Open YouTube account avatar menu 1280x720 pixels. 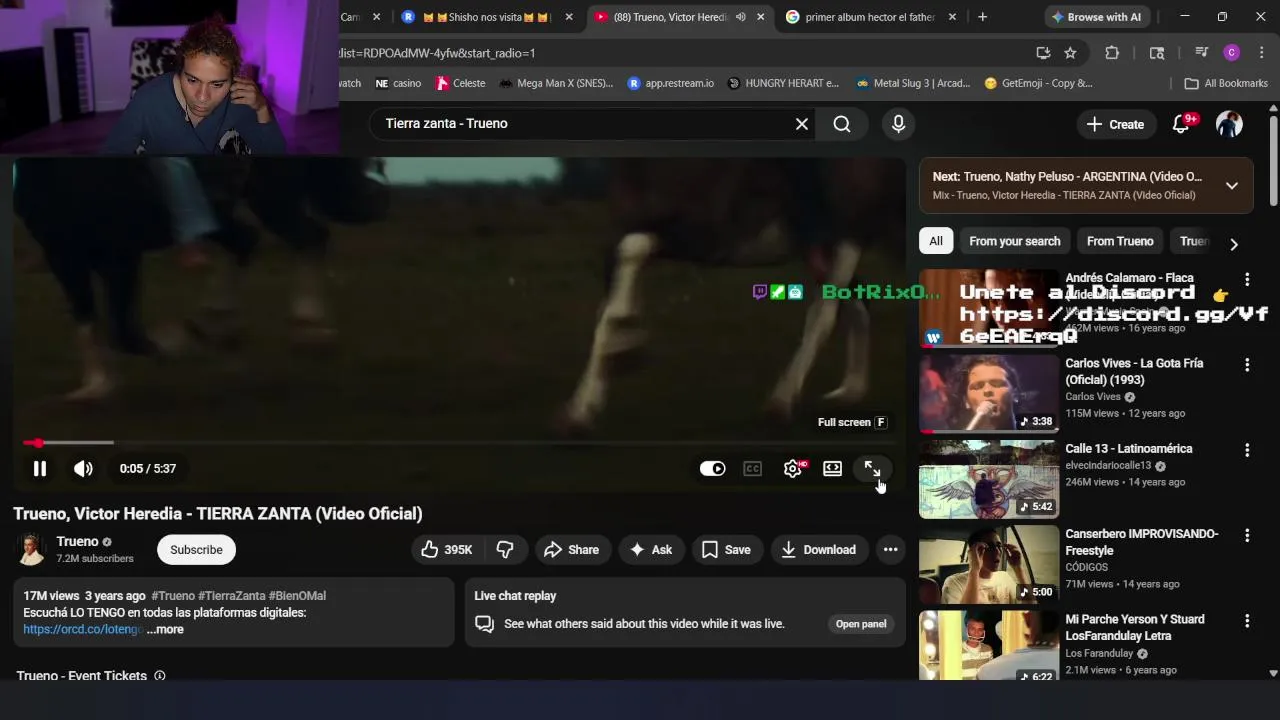1229,124
